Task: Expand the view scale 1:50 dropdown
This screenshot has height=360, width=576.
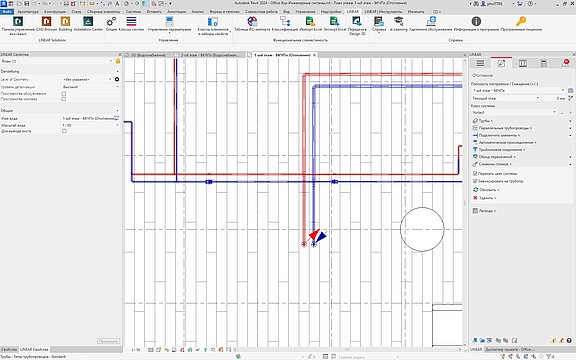Action: coord(90,125)
